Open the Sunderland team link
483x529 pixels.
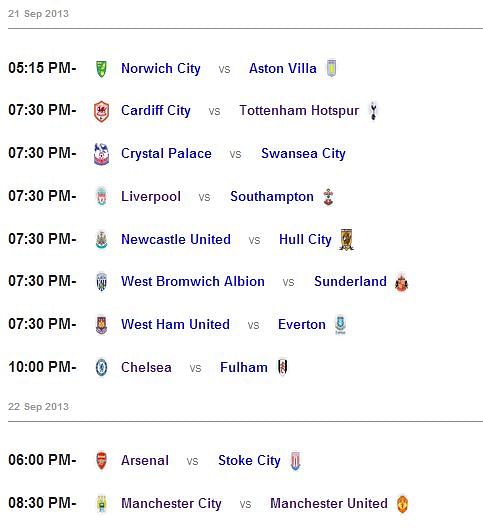pyautogui.click(x=350, y=281)
